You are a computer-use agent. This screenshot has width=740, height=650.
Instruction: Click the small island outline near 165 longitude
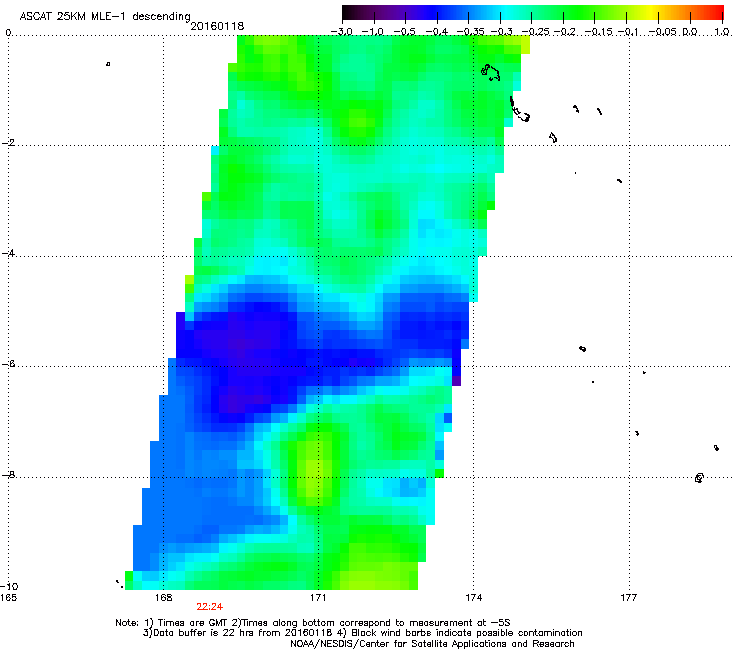[108, 64]
